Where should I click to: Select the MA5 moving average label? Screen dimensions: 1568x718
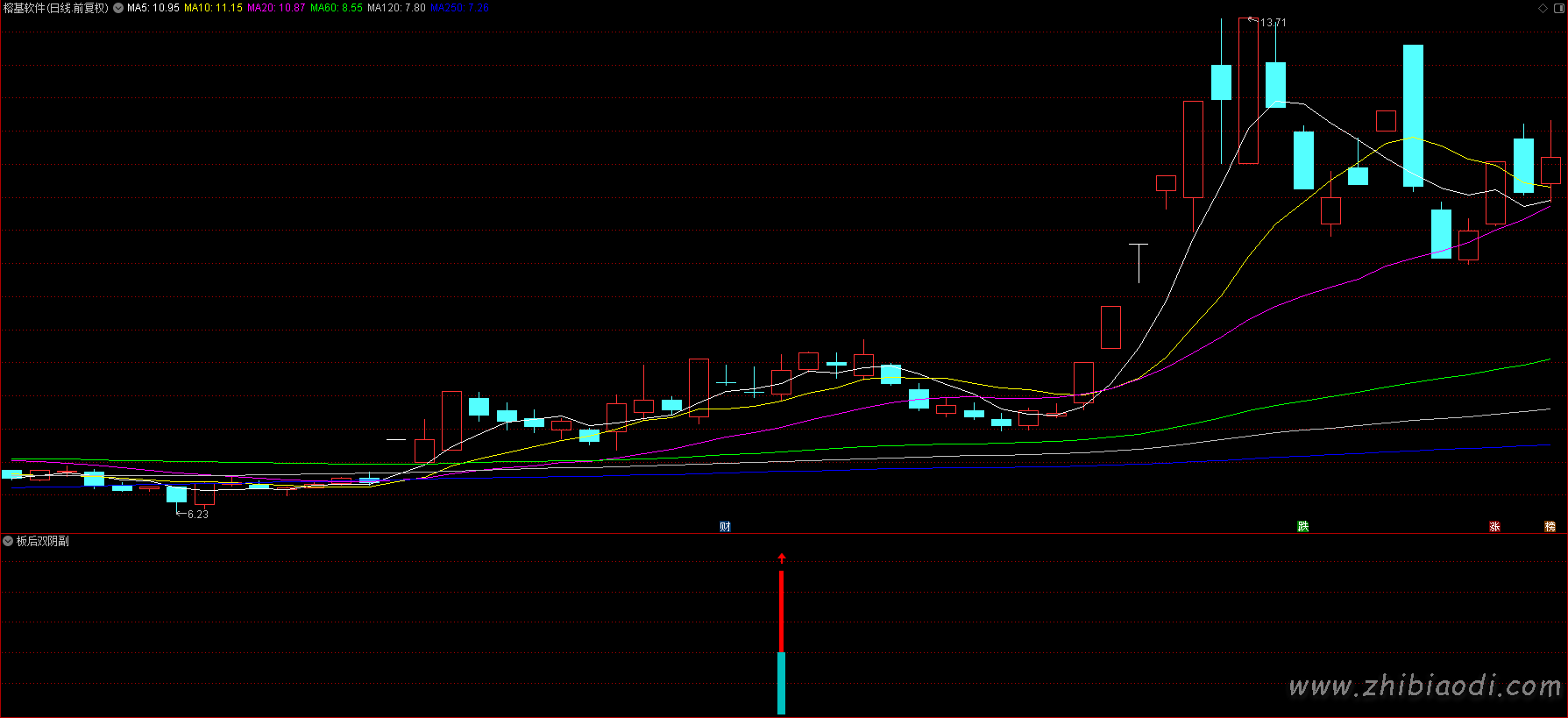[153, 8]
